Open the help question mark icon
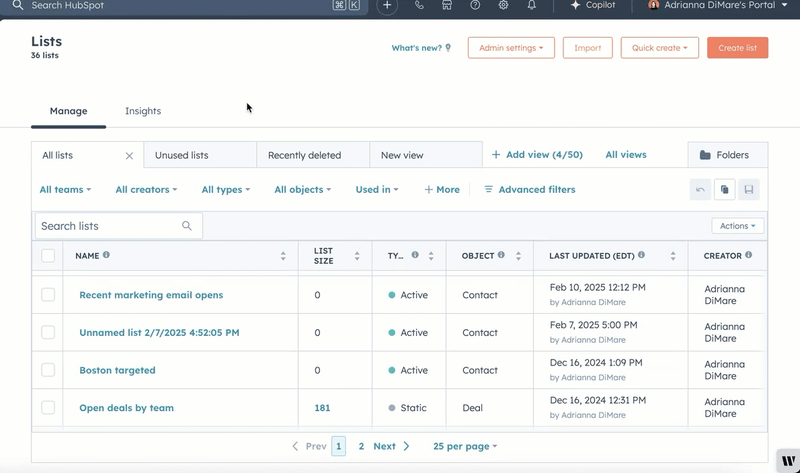800x473 pixels. pyautogui.click(x=475, y=6)
